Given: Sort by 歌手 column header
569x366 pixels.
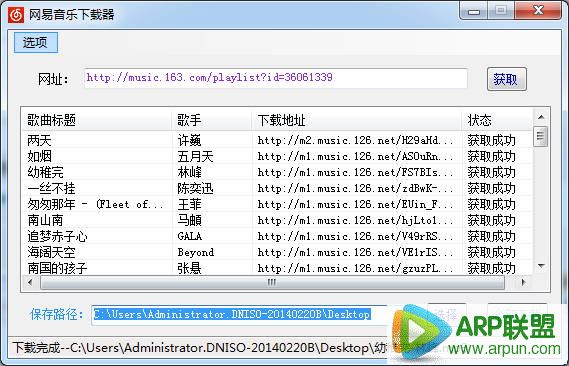Looking at the screenshot, I should pyautogui.click(x=211, y=120).
